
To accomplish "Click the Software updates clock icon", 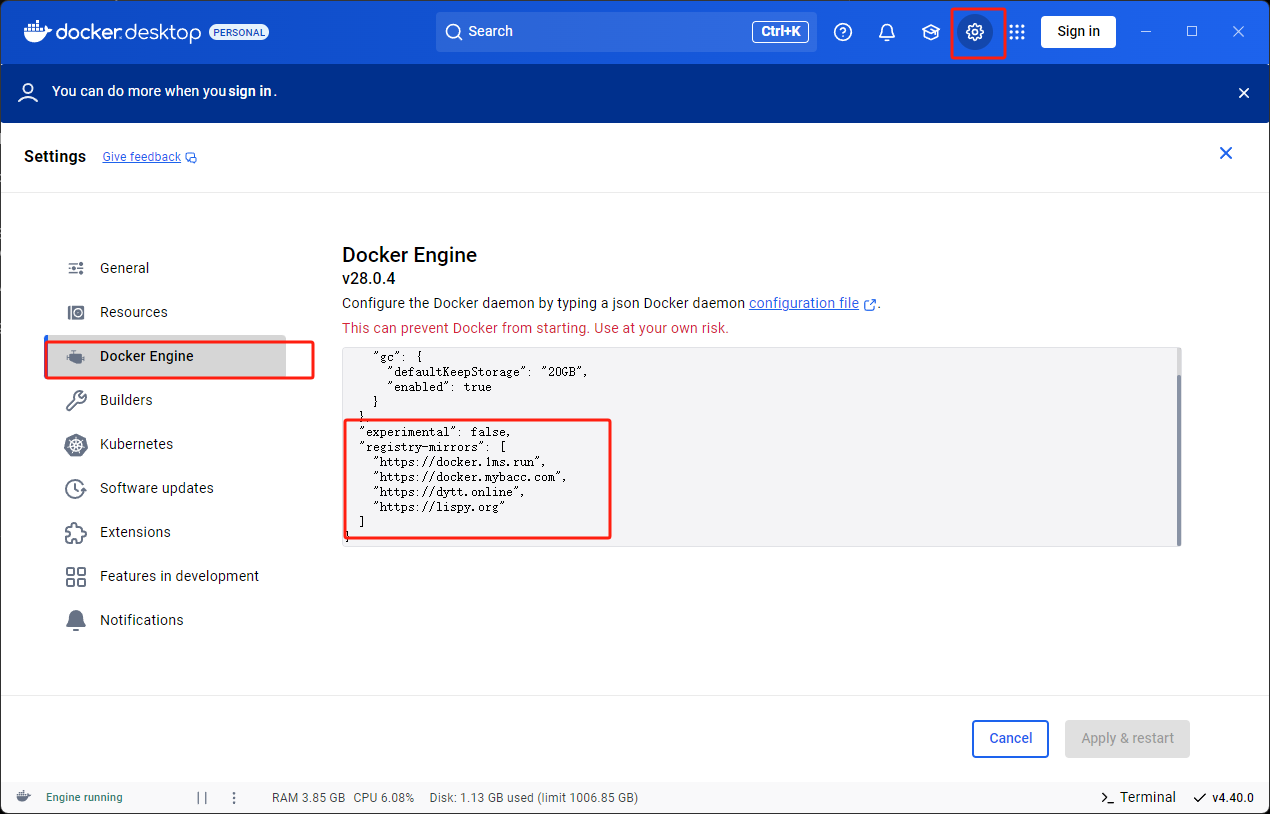I will pyautogui.click(x=76, y=488).
